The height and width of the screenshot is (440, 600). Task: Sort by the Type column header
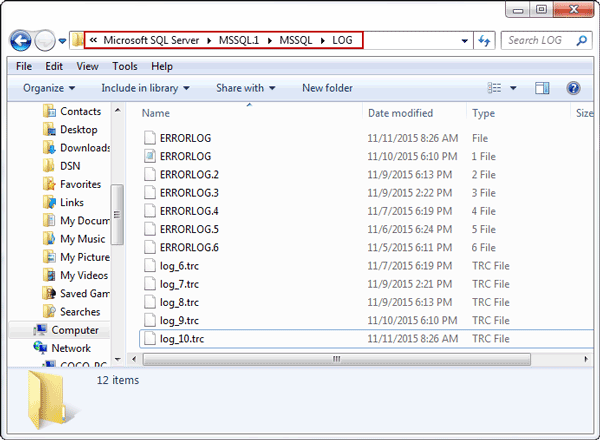pos(483,113)
